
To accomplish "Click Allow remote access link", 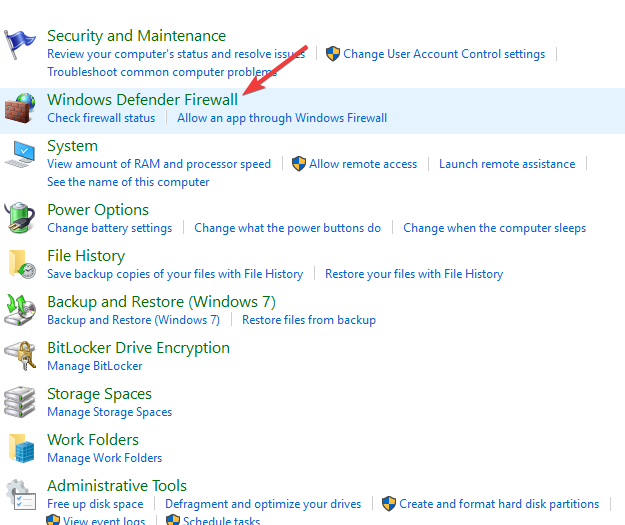I will point(363,164).
